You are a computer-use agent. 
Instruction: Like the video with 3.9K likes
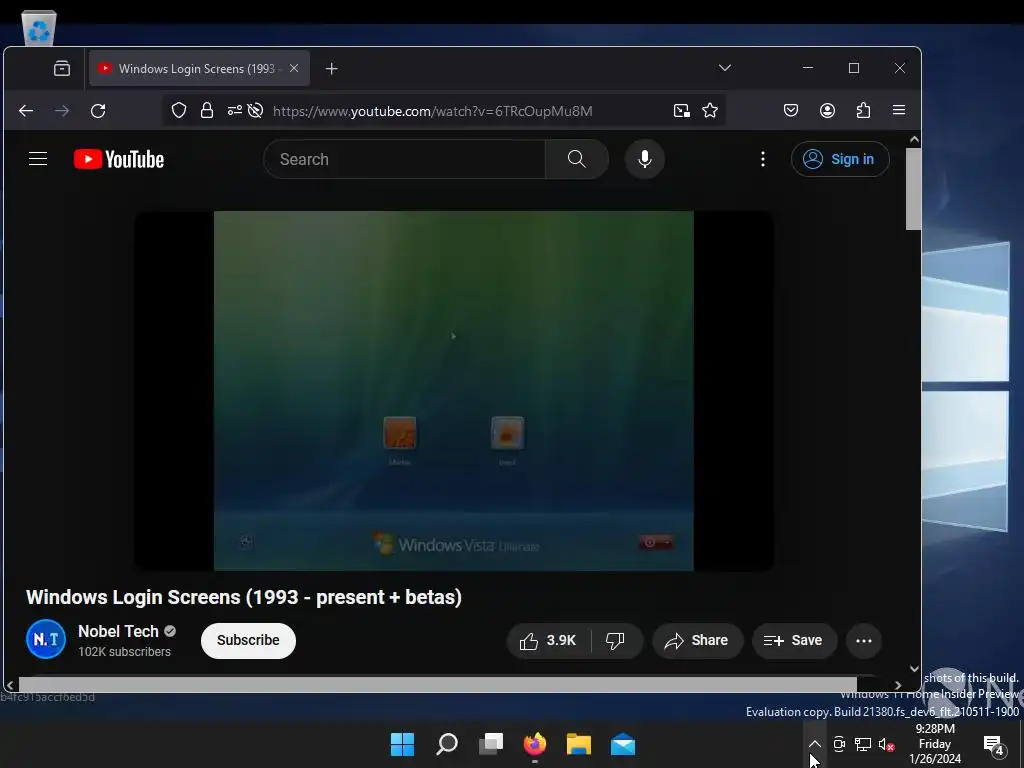[549, 641]
